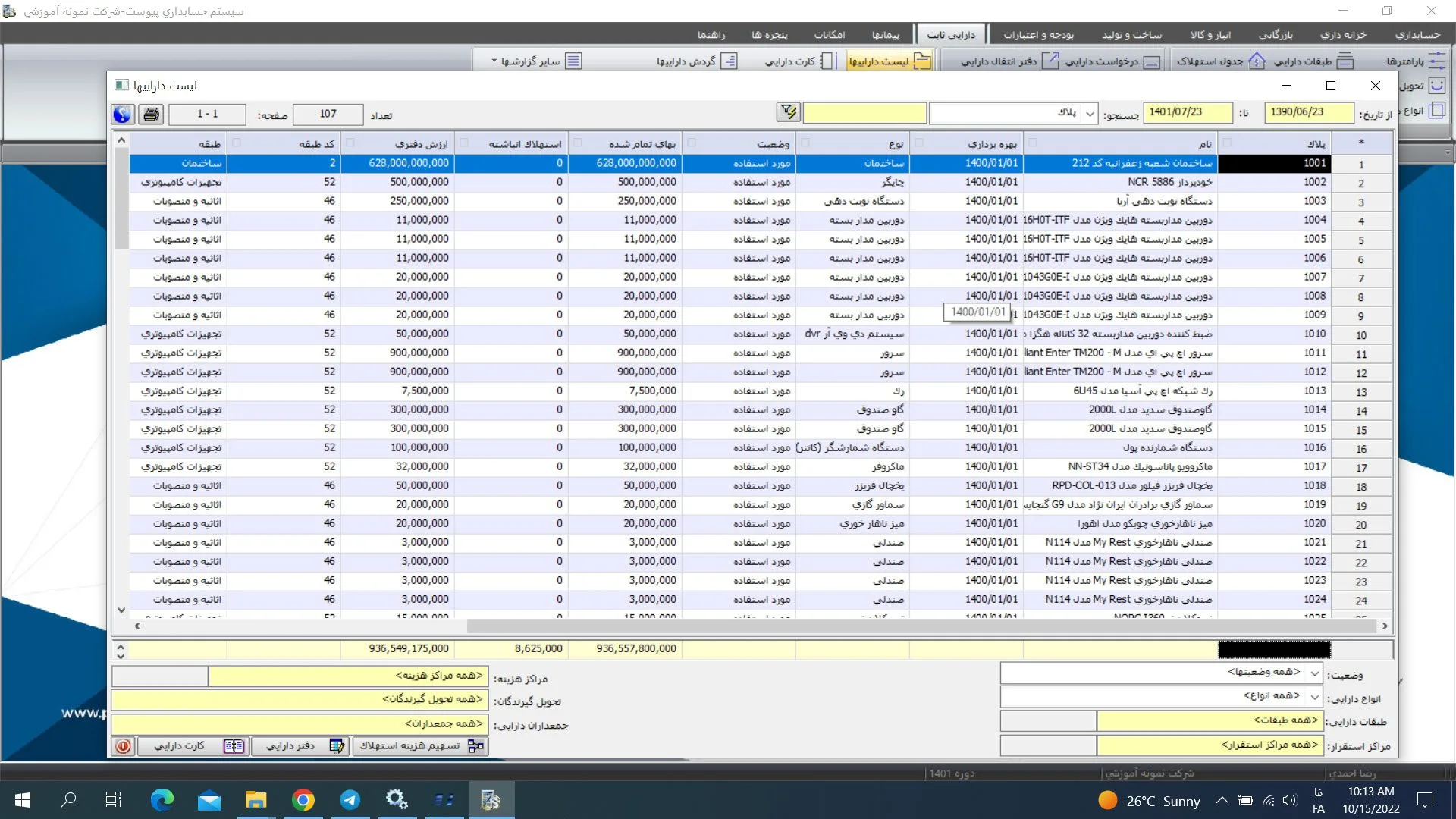The width and height of the screenshot is (1456, 819).
Task: Toggle the بهاي تمام شده column checkbox
Action: (578, 143)
